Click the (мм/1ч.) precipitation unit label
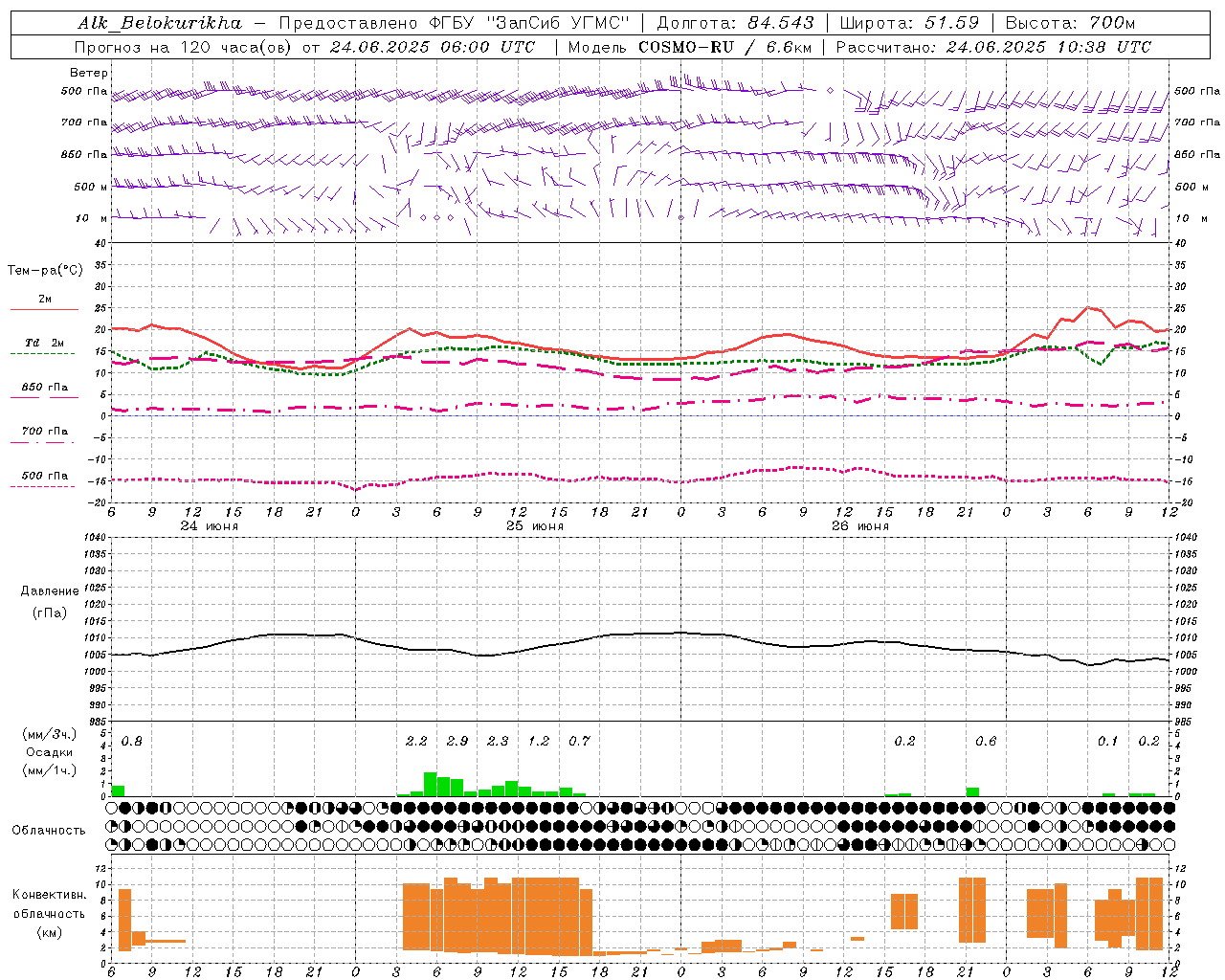 point(50,770)
